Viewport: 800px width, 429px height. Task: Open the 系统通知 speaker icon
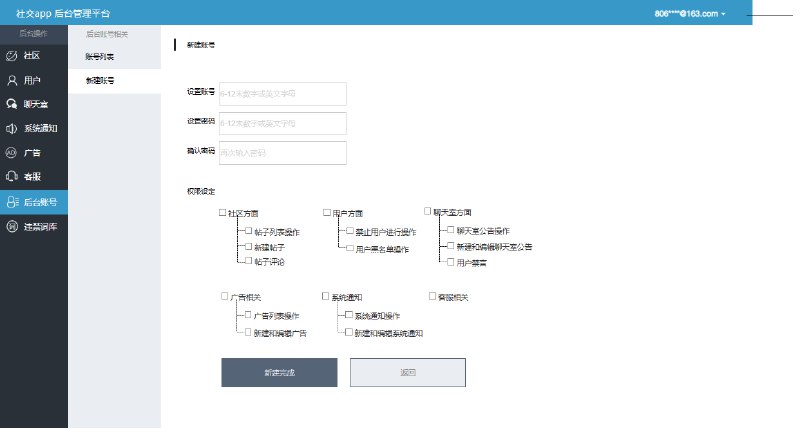(11, 129)
